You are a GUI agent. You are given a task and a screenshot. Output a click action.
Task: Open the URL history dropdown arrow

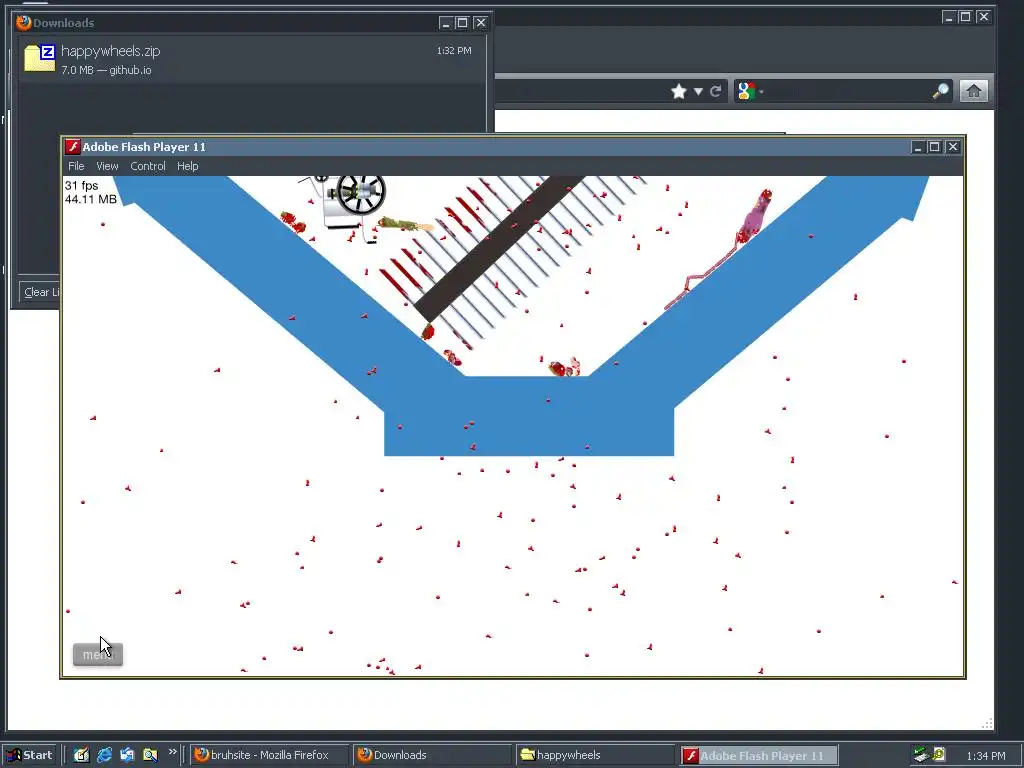click(698, 91)
